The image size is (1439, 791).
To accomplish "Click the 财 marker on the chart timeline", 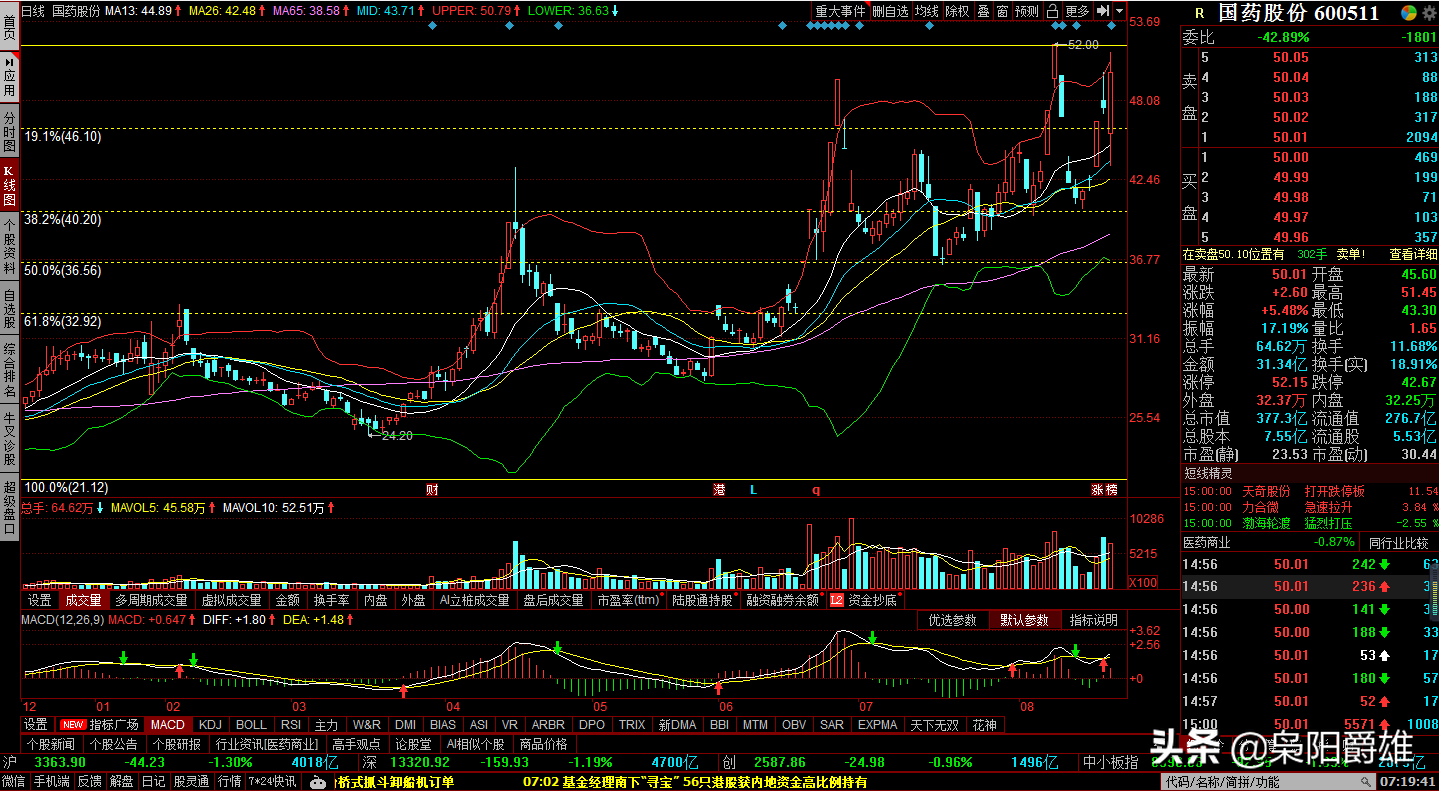I will point(431,490).
